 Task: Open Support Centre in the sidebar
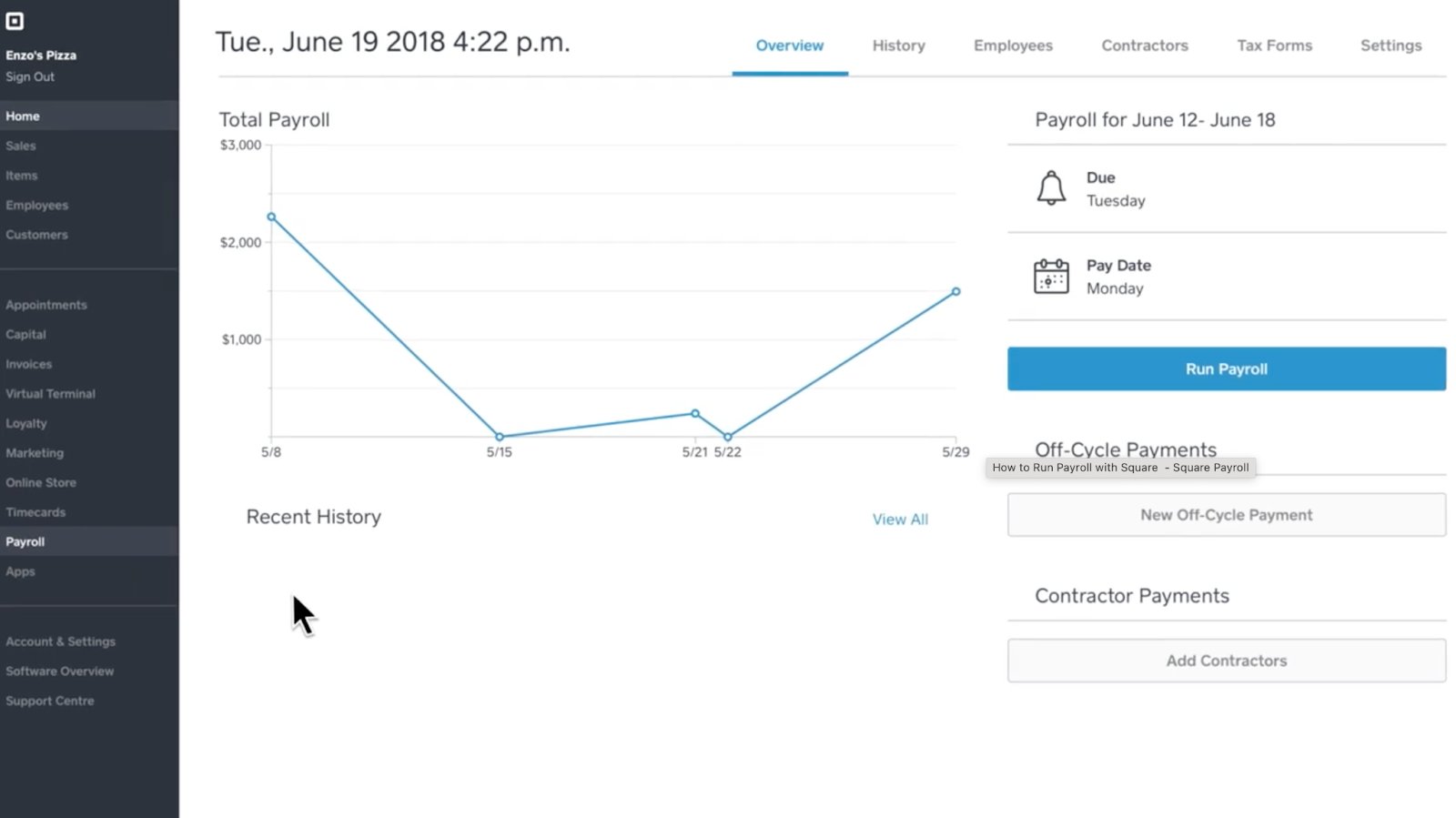click(50, 701)
